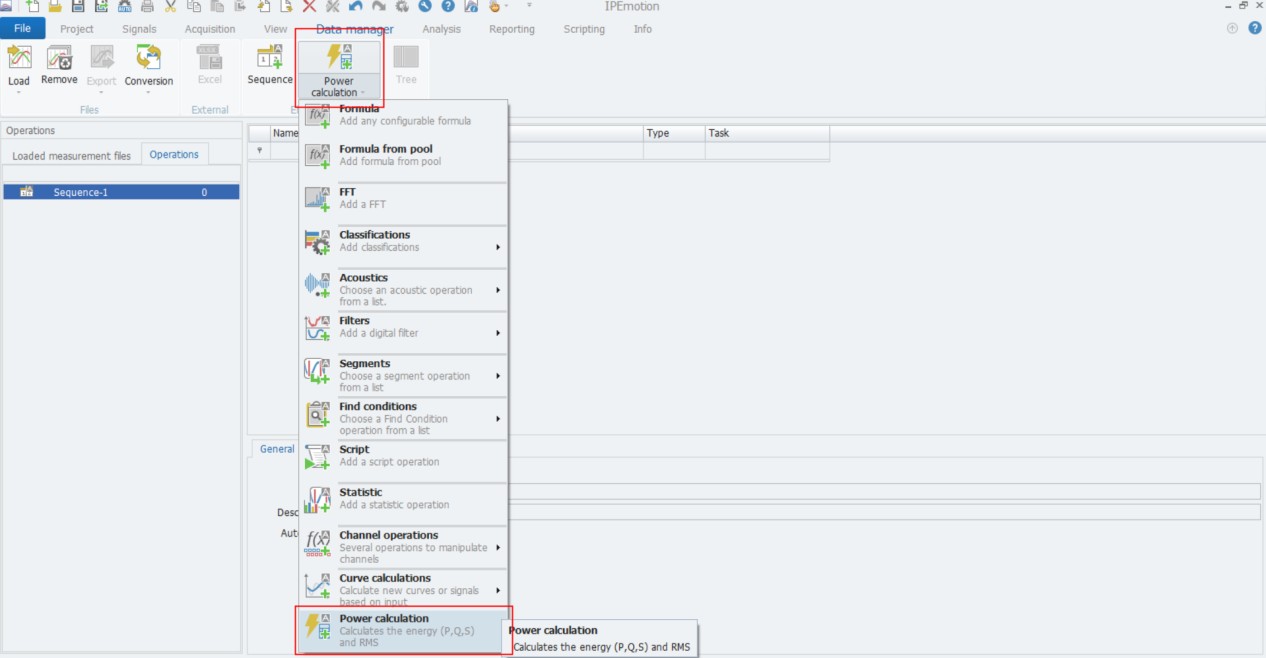This screenshot has height=658, width=1266.
Task: Click the Remove file icon
Action: 59,59
